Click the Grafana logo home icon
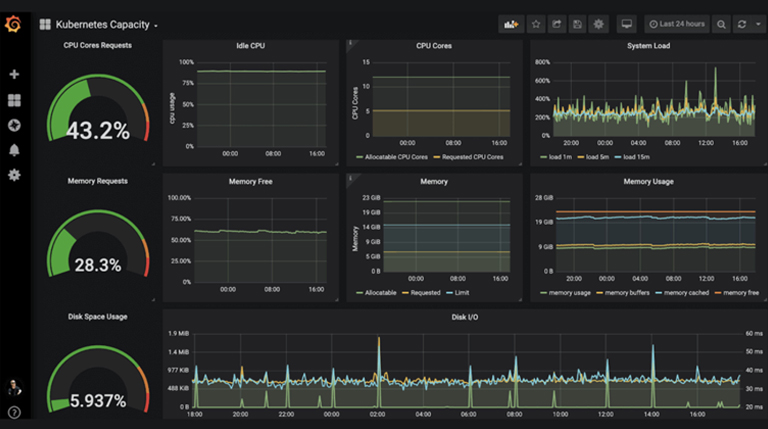Viewport: 768px width, 429px height. click(x=13, y=23)
